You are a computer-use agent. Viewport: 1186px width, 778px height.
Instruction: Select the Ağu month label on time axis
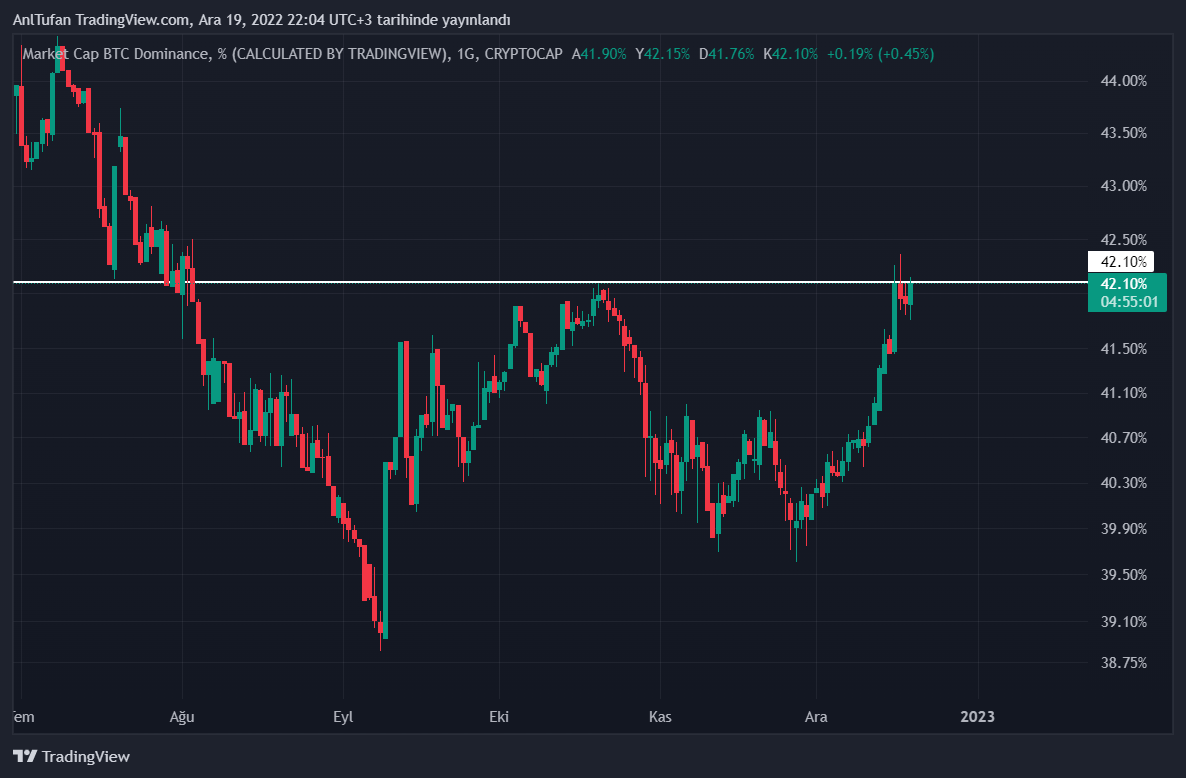[182, 716]
